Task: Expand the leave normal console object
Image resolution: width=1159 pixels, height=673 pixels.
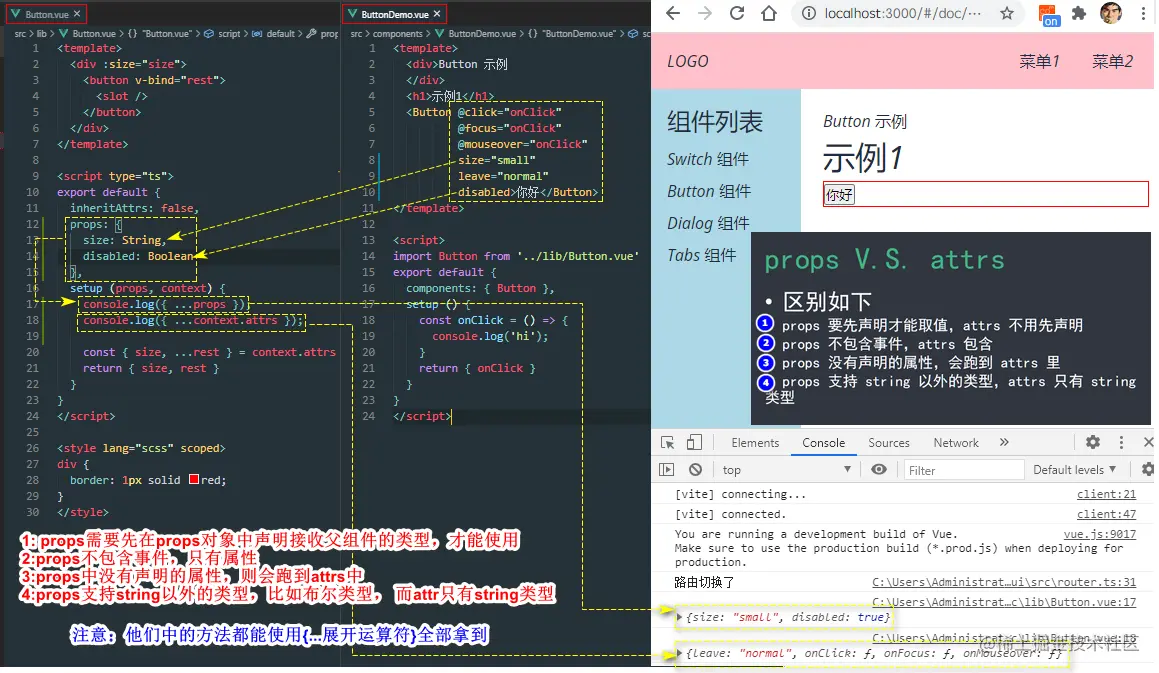Action: click(679, 653)
